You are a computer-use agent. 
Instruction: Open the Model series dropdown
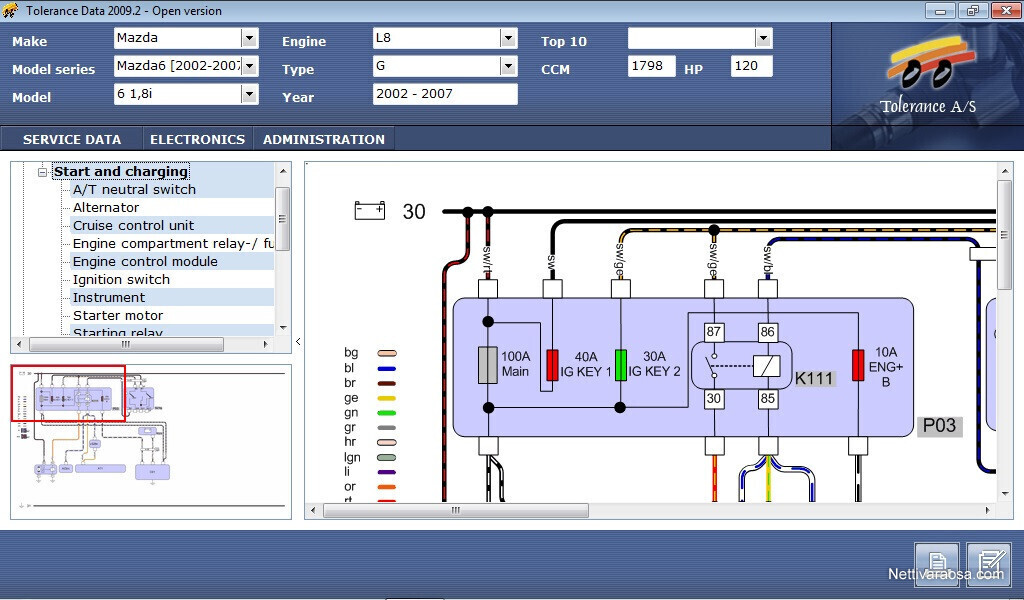coord(249,67)
